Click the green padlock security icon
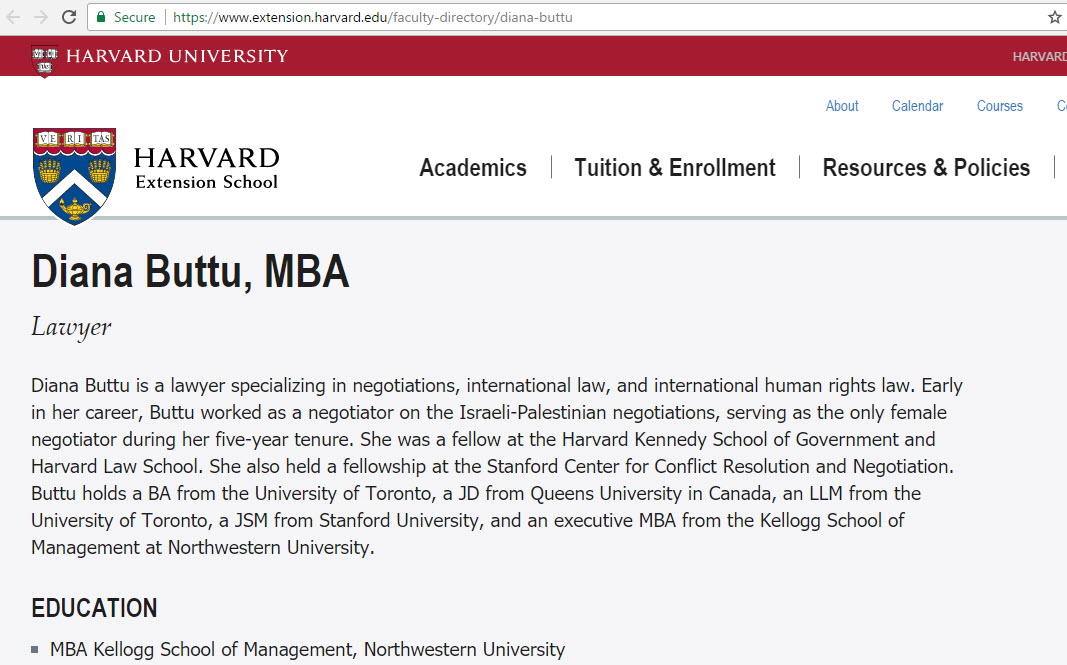The image size is (1067, 665). pos(101,17)
